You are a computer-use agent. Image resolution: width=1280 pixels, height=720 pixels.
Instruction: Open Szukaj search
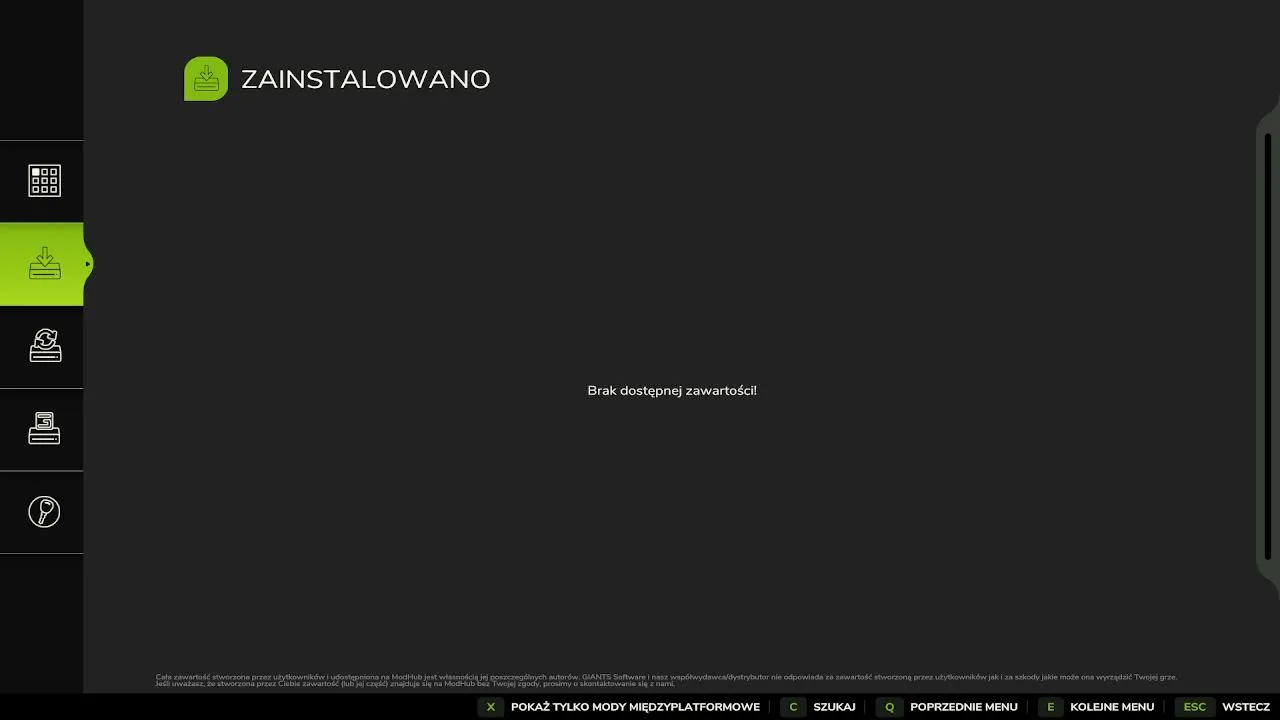[834, 707]
